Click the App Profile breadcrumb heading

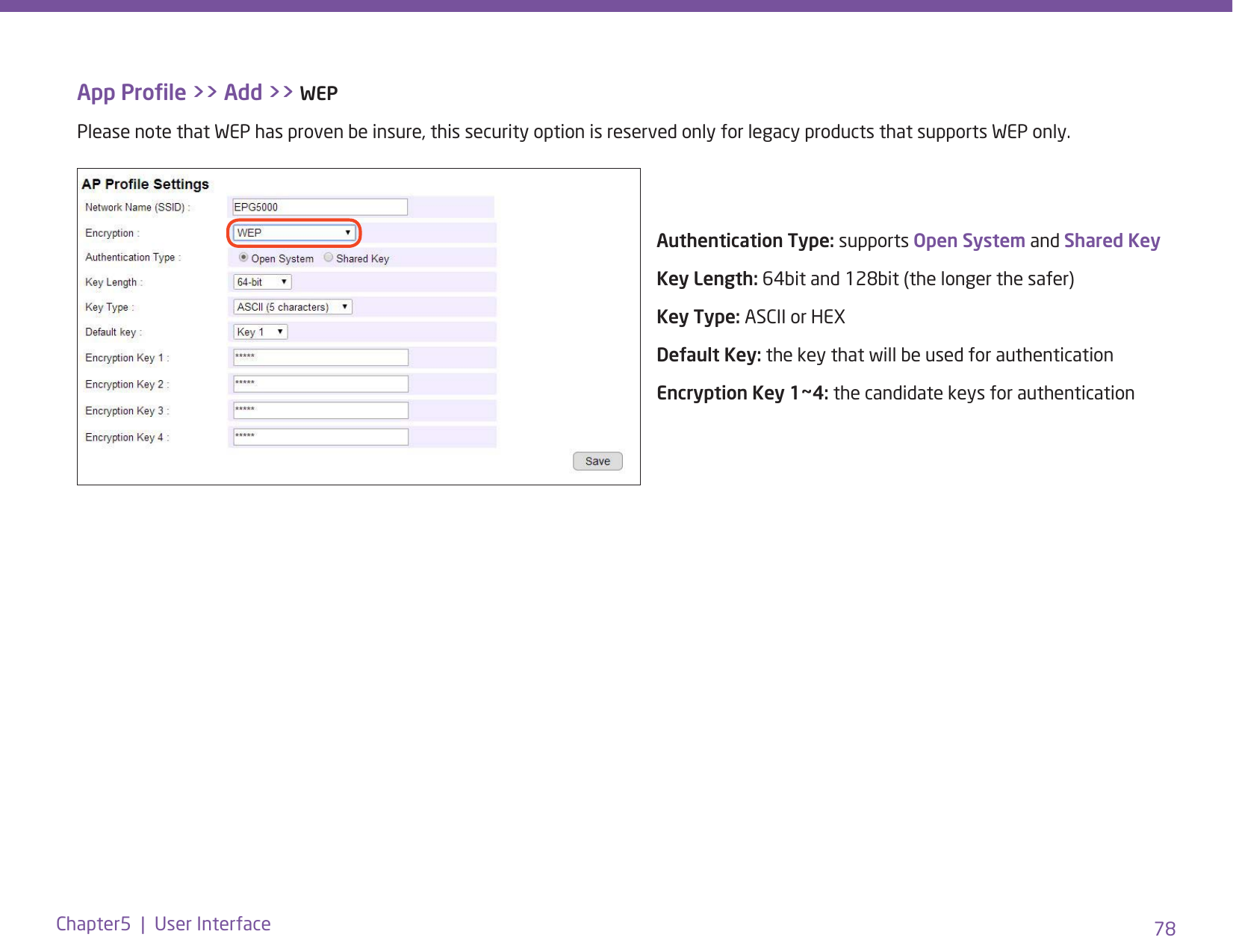pyautogui.click(x=131, y=93)
